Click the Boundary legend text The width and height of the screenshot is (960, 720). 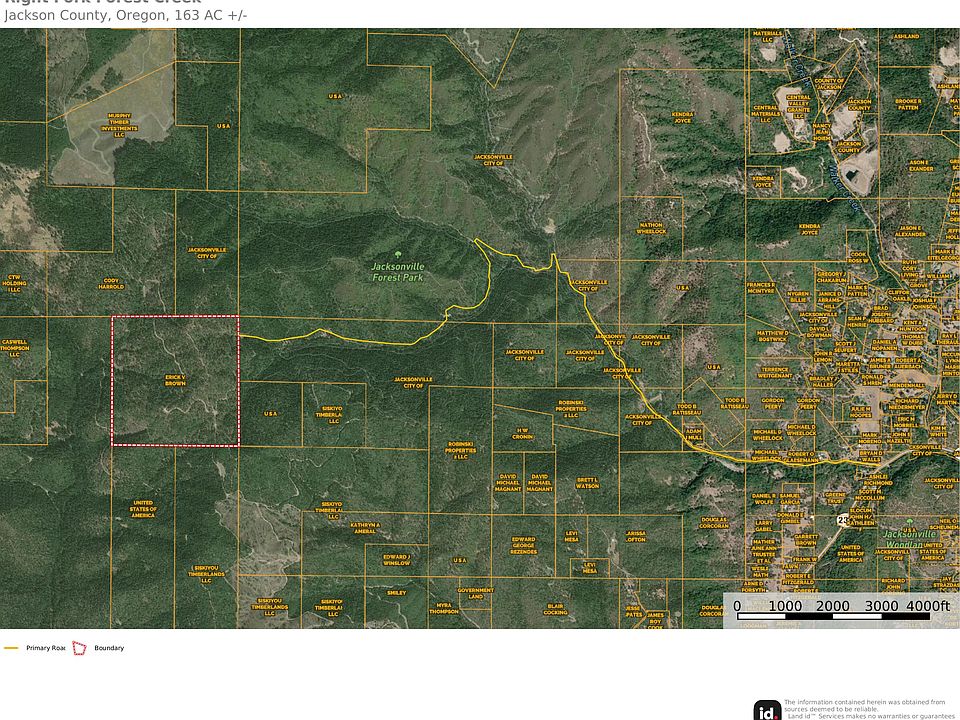[x=109, y=648]
